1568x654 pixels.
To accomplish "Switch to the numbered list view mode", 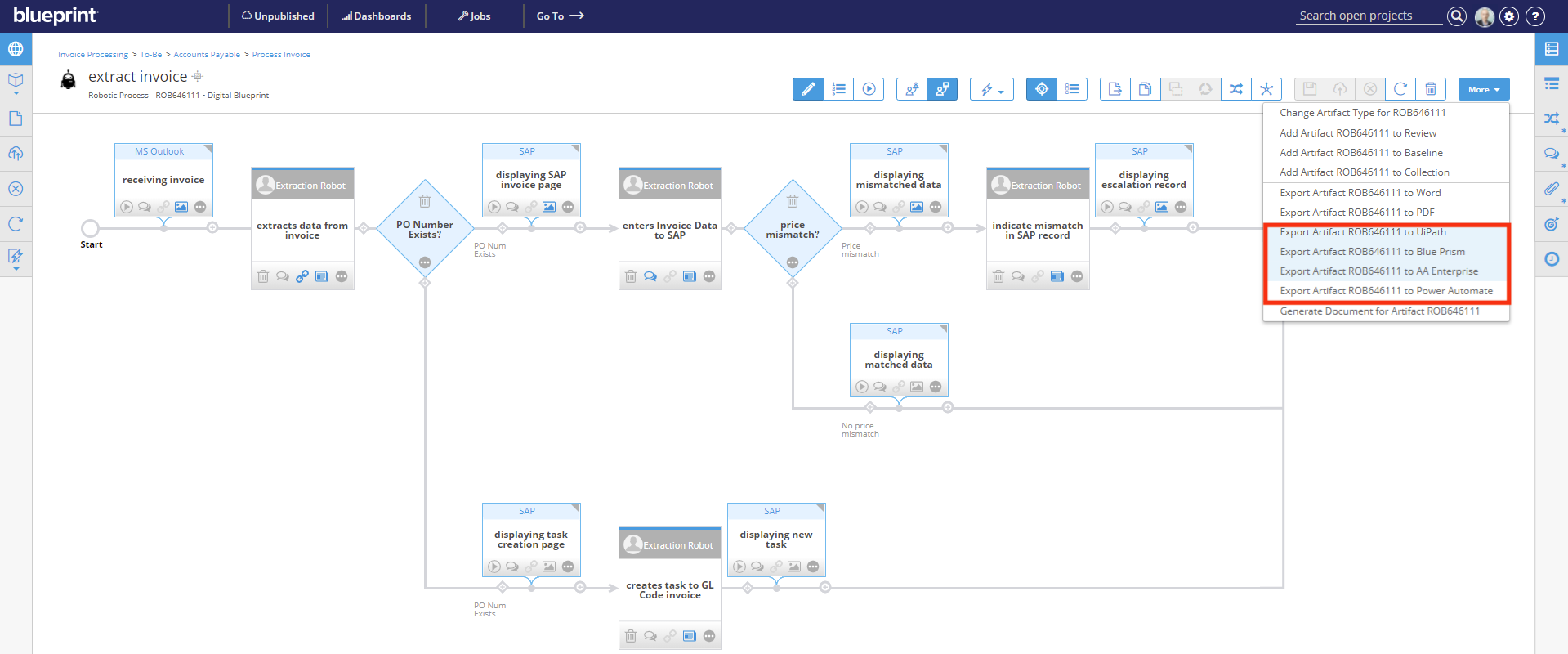I will point(838,89).
